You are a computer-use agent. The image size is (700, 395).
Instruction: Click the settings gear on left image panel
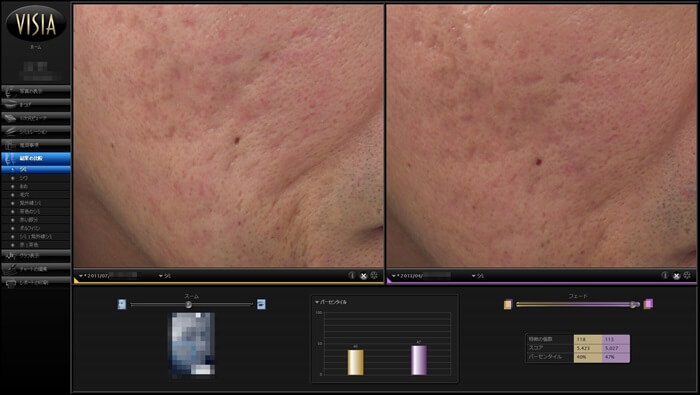click(374, 276)
